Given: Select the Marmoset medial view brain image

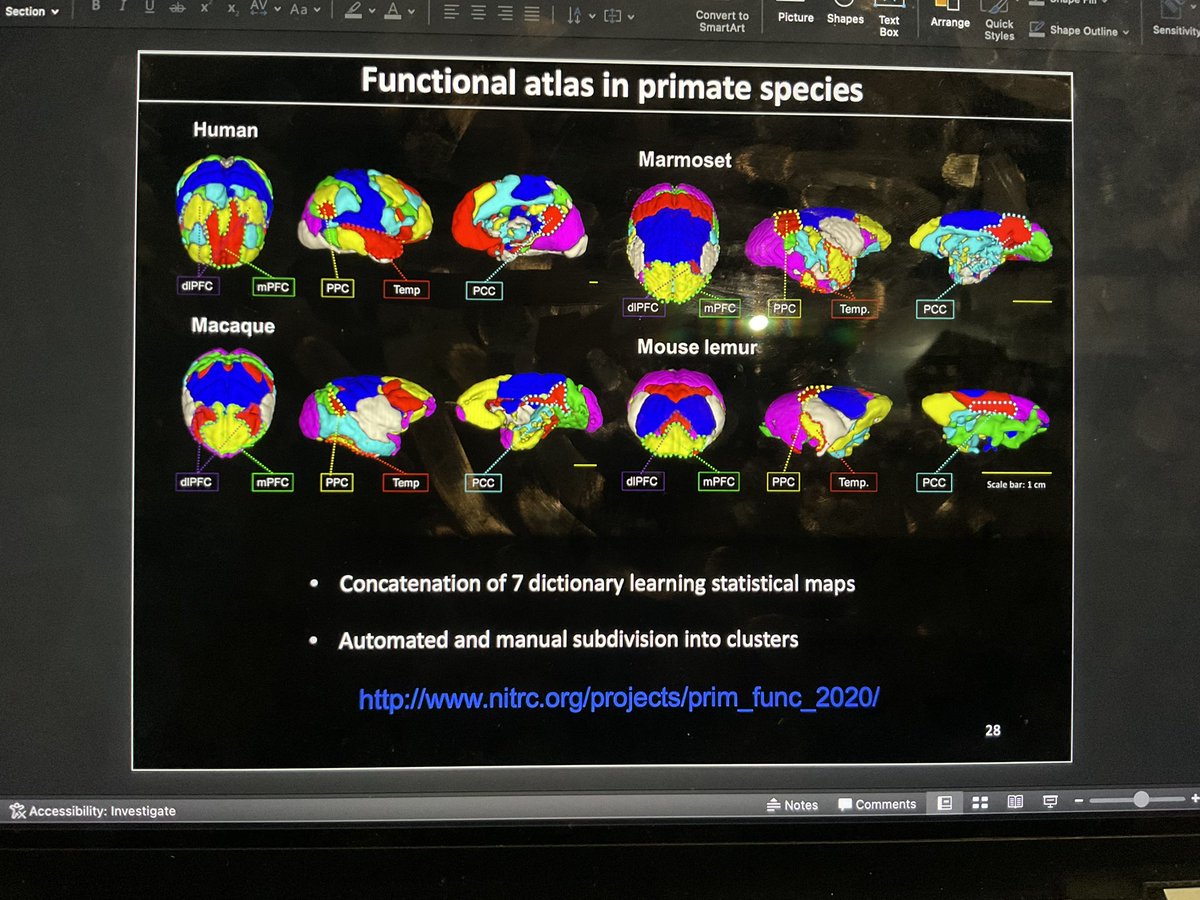Looking at the screenshot, I should (x=981, y=247).
